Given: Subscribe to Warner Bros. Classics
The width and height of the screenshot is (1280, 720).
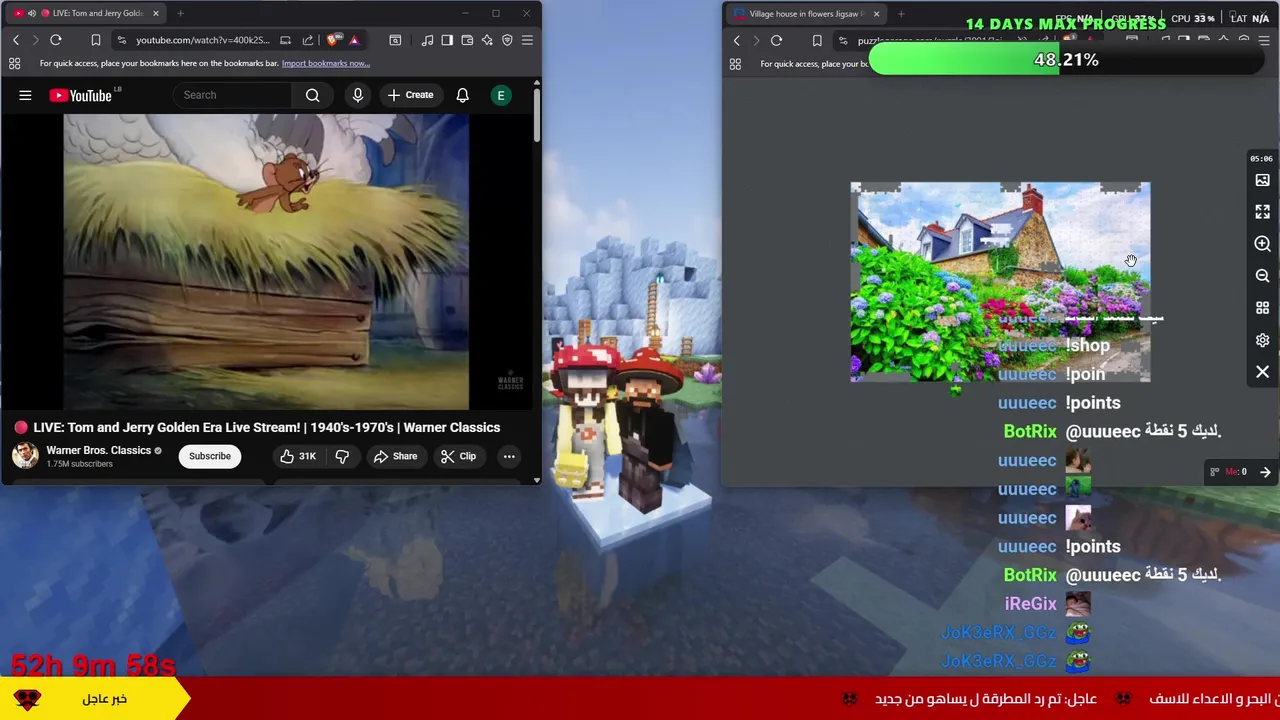Looking at the screenshot, I should tap(210, 456).
